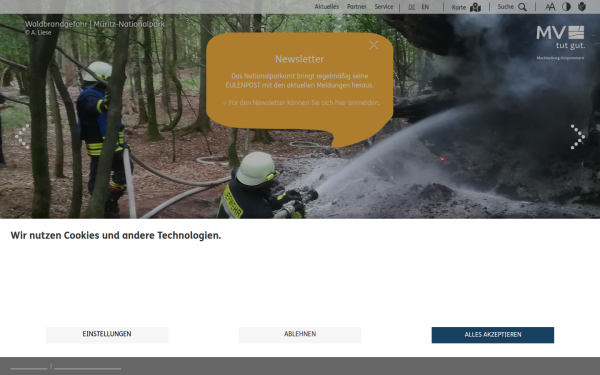
Task: Open the Aktuelles menu
Action: [326, 7]
